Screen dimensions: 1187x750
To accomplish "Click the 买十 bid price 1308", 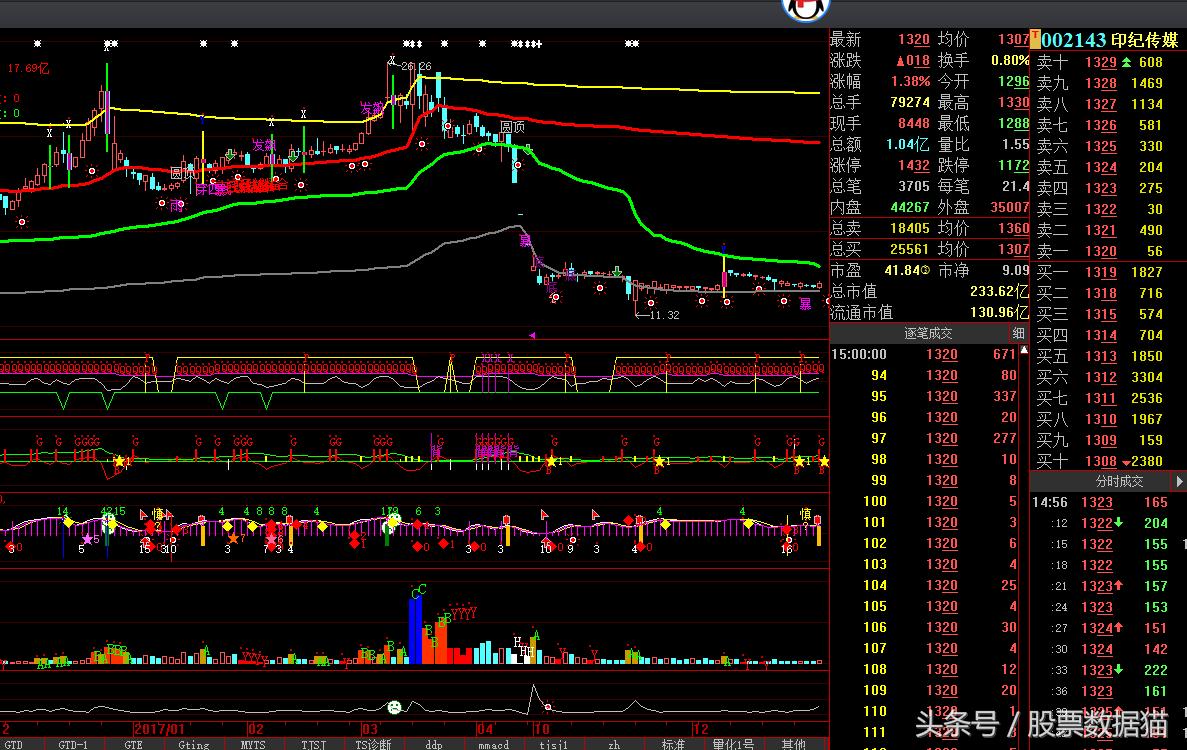I will pos(1101,461).
